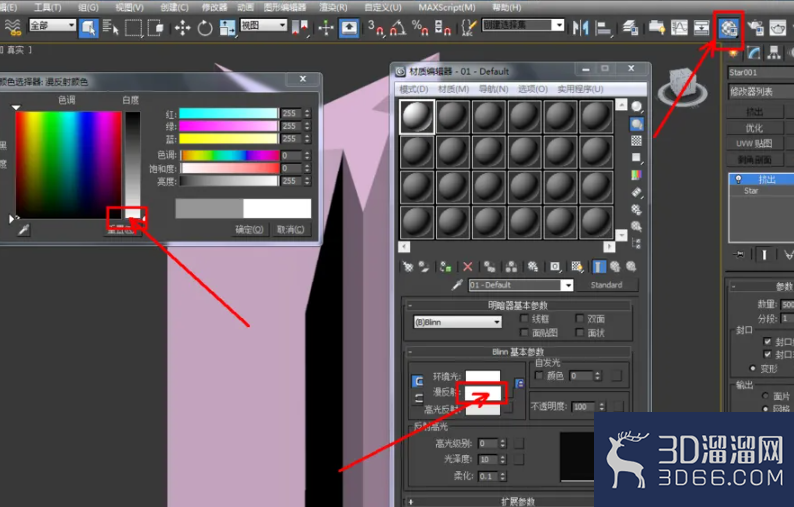Image resolution: width=794 pixels, height=507 pixels.
Task: Collapse the 明暗器基本参数 rollout
Action: tap(517, 305)
